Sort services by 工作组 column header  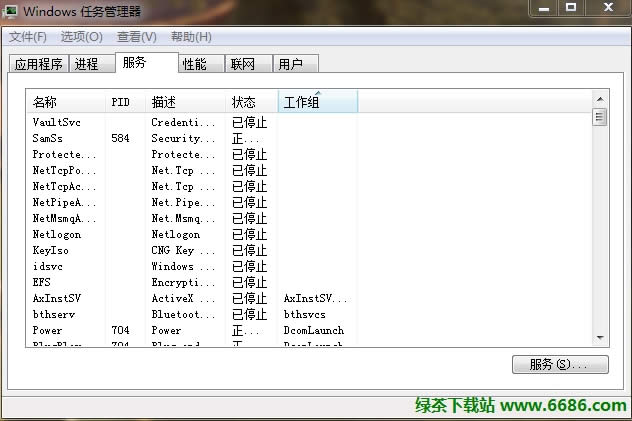tap(317, 102)
